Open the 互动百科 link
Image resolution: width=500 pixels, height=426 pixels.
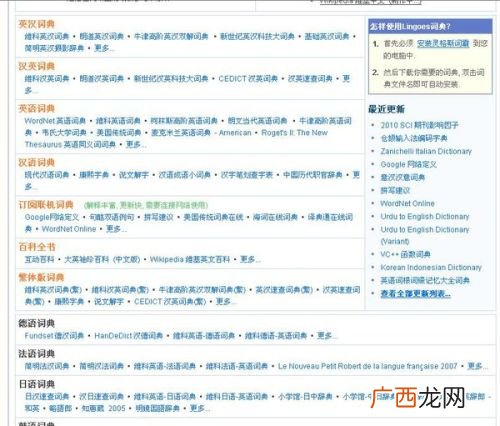pos(39,259)
